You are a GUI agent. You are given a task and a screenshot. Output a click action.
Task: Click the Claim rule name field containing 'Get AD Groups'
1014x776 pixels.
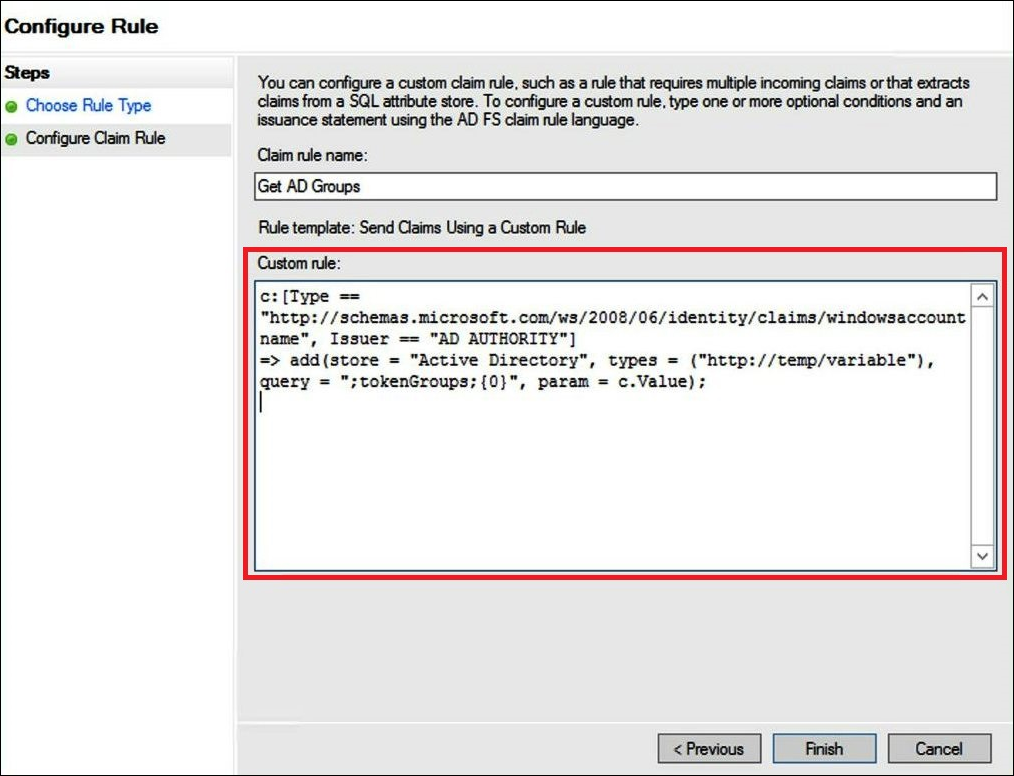click(625, 187)
